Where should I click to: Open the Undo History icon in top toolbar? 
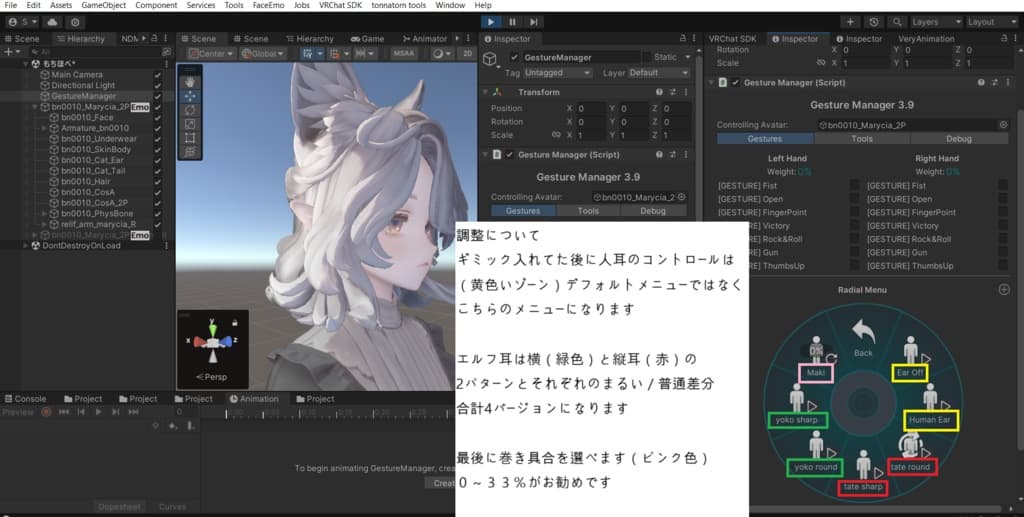[876, 21]
